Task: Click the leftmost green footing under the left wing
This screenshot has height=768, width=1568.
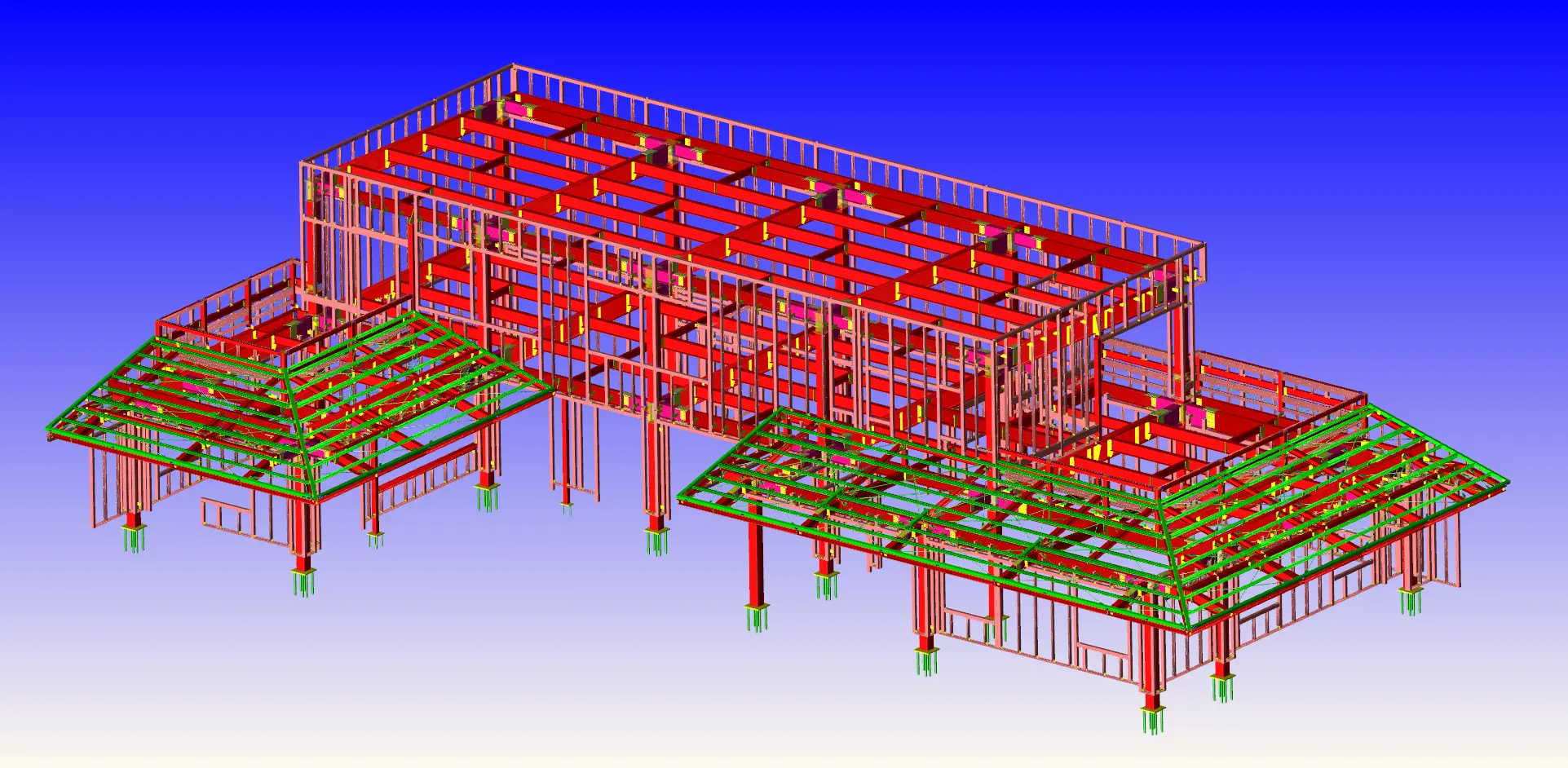Action: click(x=134, y=538)
